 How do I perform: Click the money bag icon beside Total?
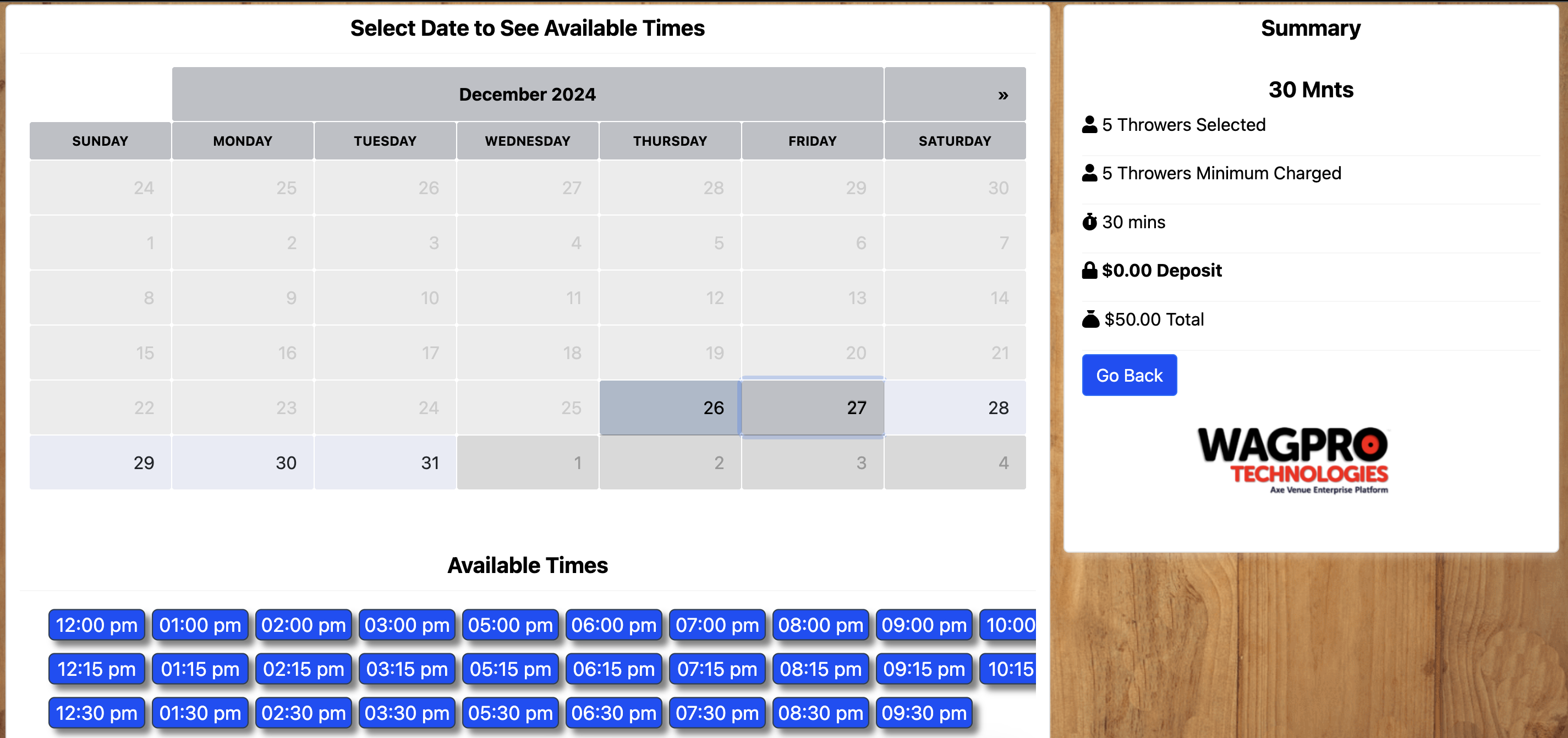tap(1090, 319)
